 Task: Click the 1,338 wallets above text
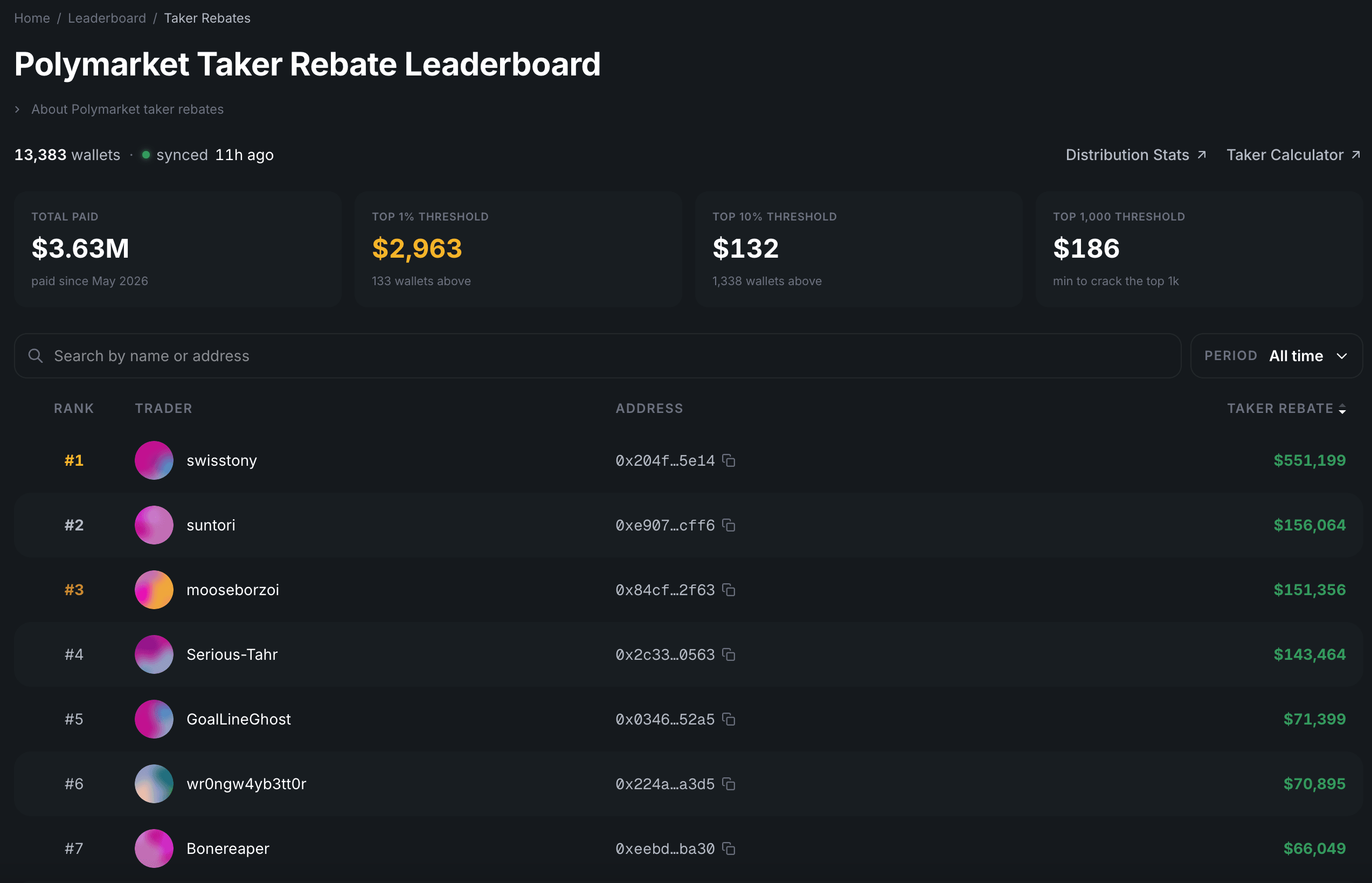767,281
